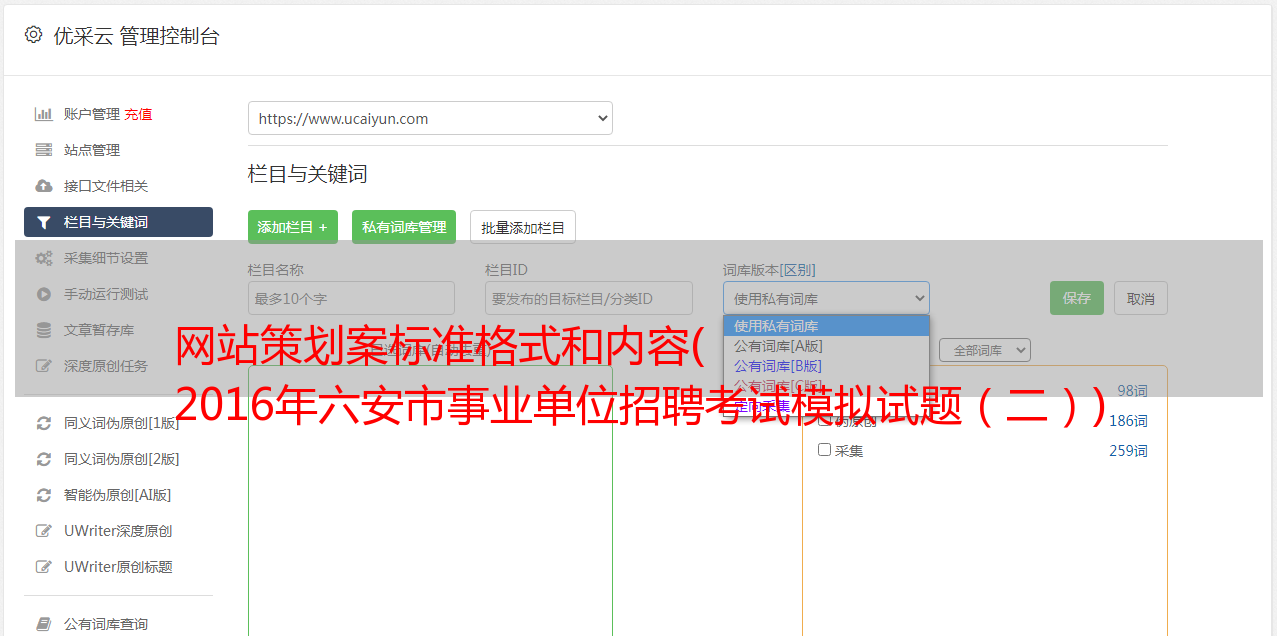1277x636 pixels.
Task: Click the 186词 count
Action: pyautogui.click(x=1128, y=421)
